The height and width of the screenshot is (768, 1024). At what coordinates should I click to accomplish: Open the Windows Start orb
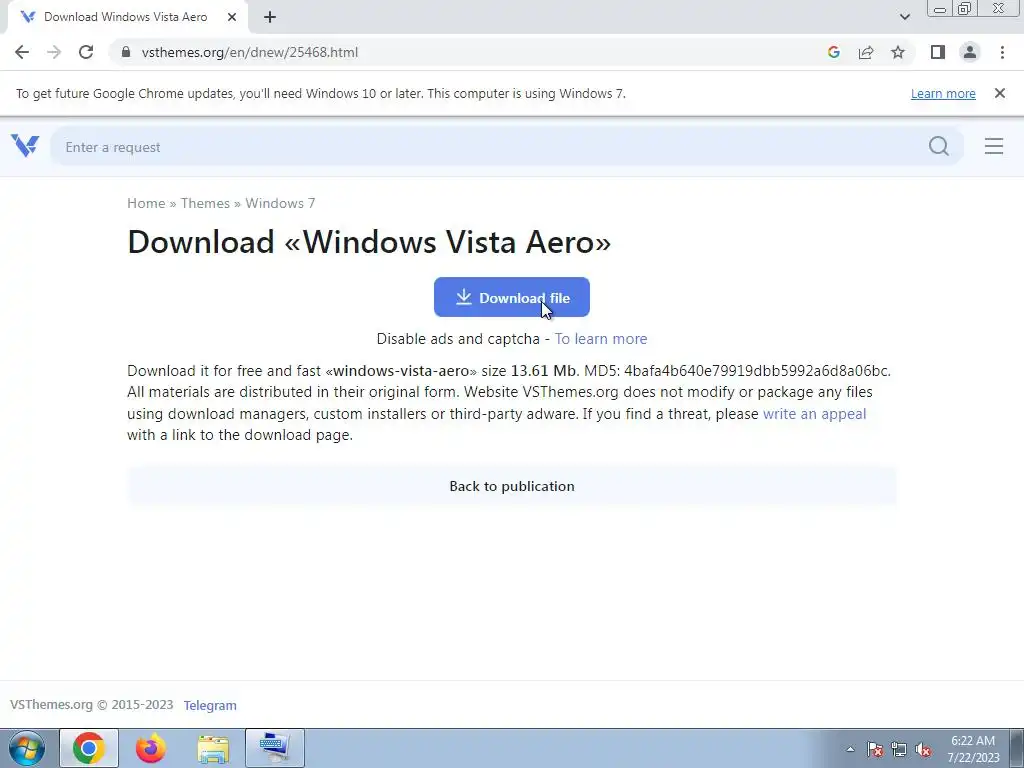[x=27, y=748]
